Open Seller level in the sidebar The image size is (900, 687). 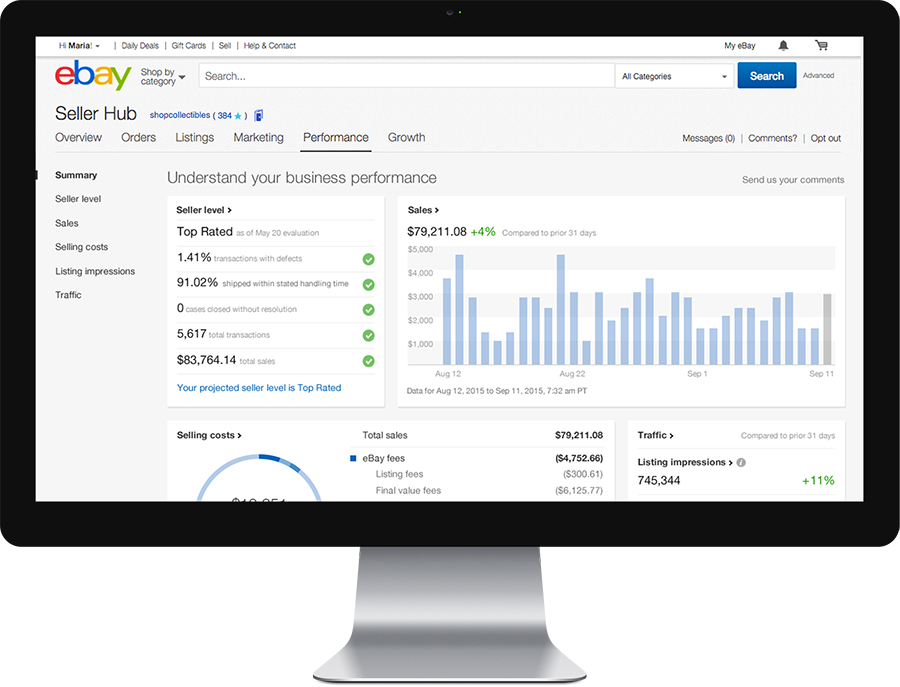point(78,199)
